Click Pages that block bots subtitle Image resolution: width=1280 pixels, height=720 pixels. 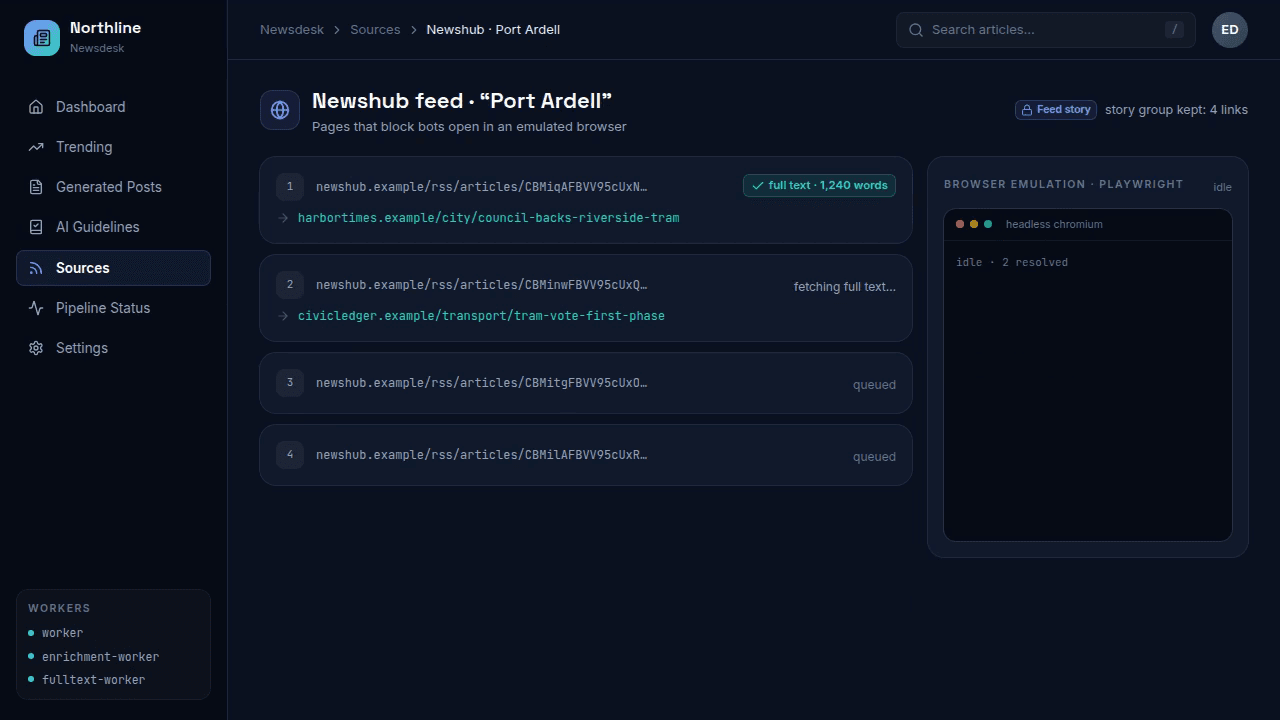[469, 127]
